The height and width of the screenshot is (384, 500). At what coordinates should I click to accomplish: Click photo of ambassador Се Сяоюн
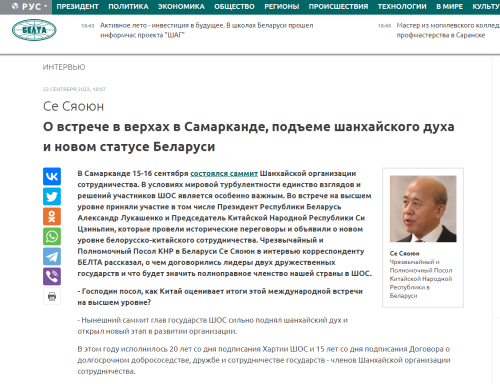pyautogui.click(x=423, y=209)
